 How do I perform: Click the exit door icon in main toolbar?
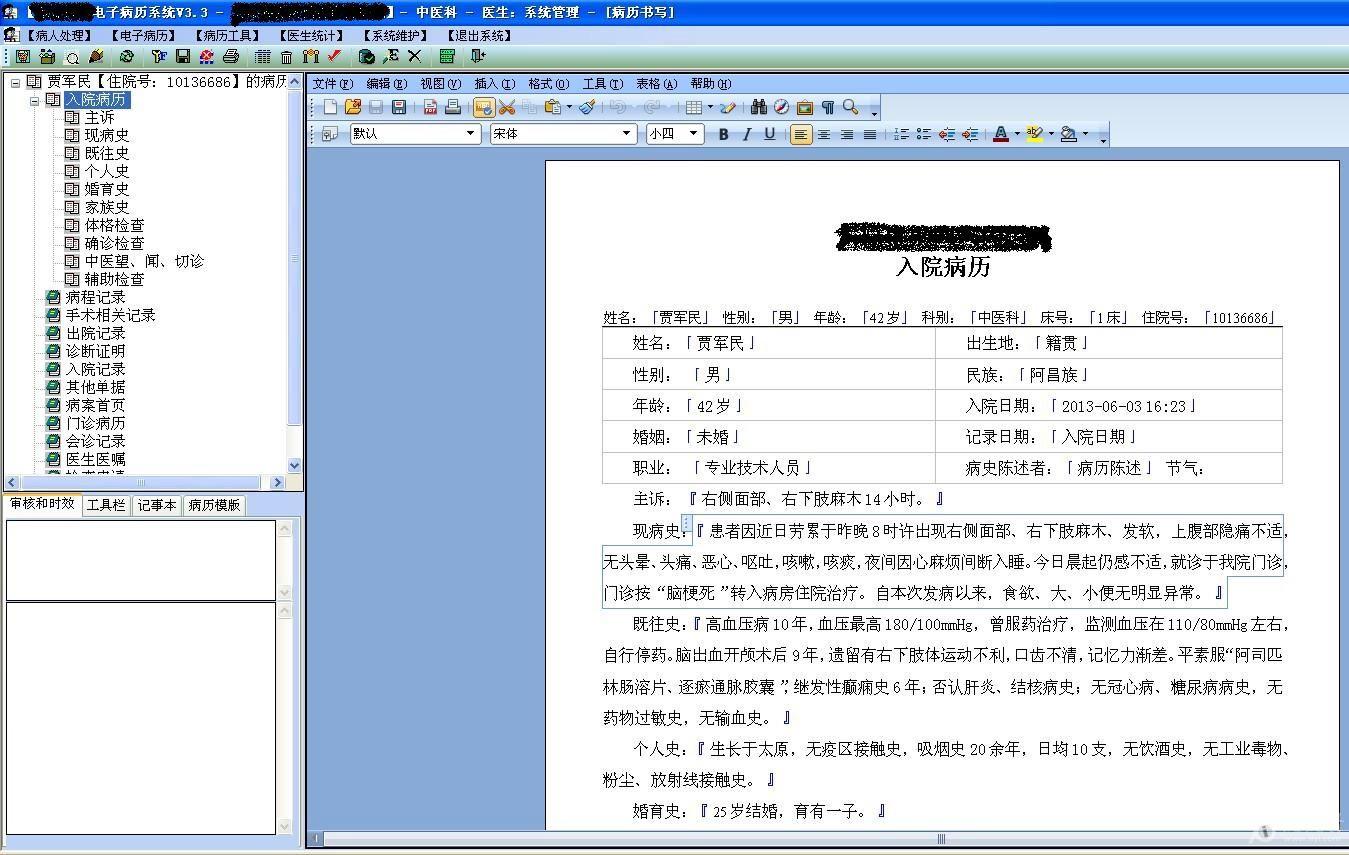[477, 56]
